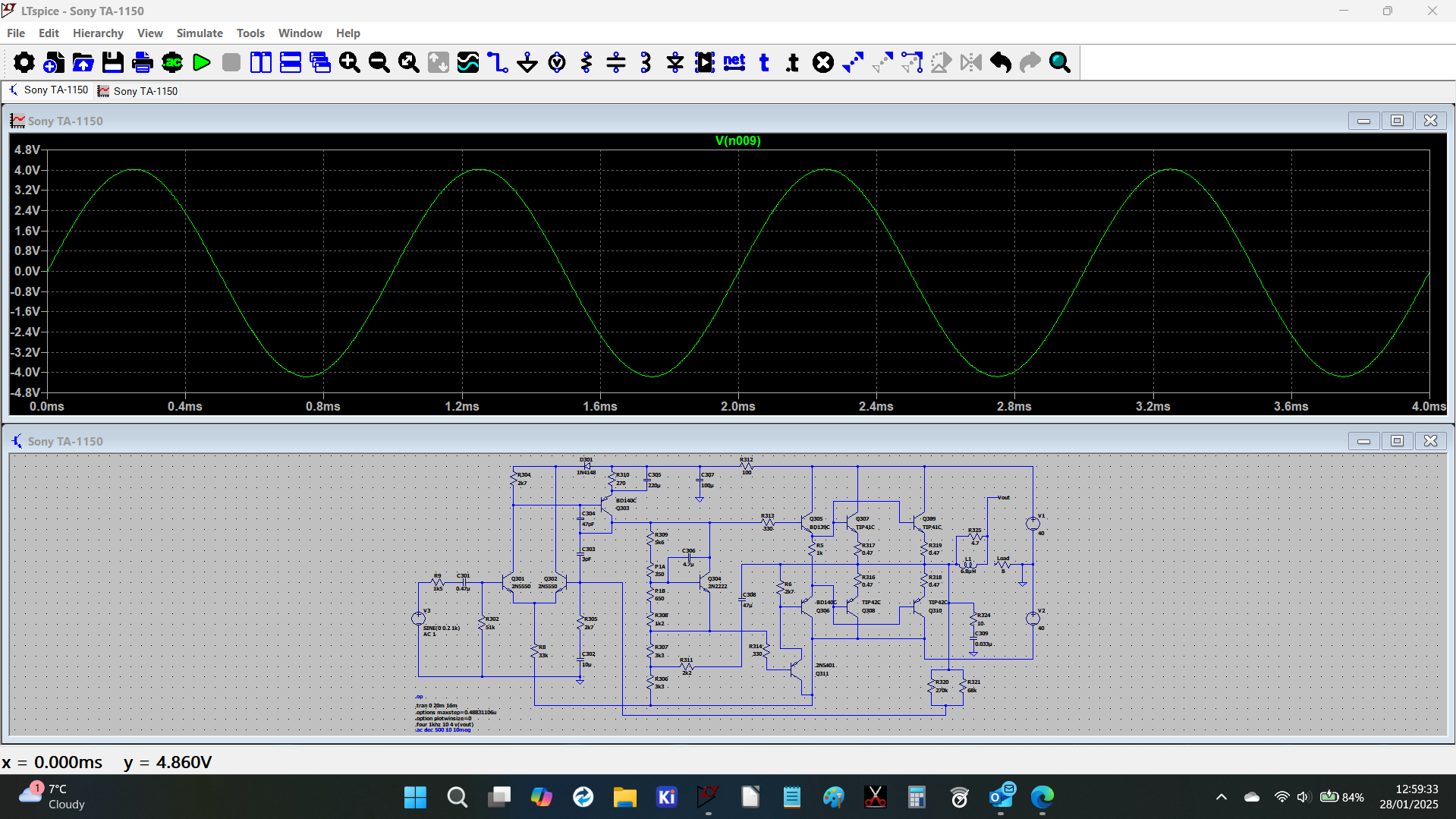This screenshot has height=819, width=1456.
Task: Tile windows horizontally
Action: pyautogui.click(x=291, y=62)
